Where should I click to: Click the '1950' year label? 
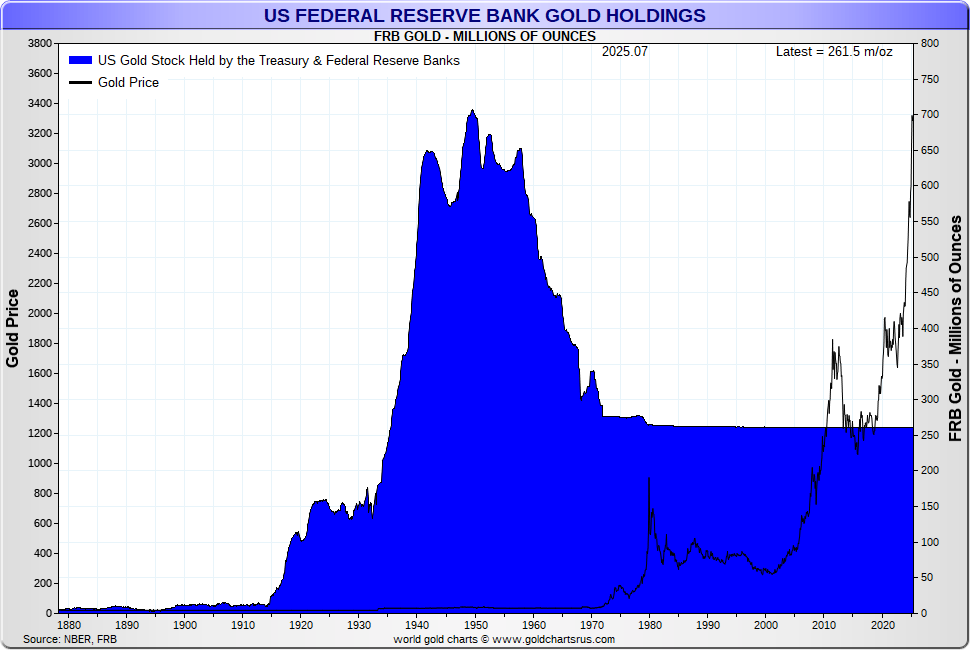[x=475, y=625]
